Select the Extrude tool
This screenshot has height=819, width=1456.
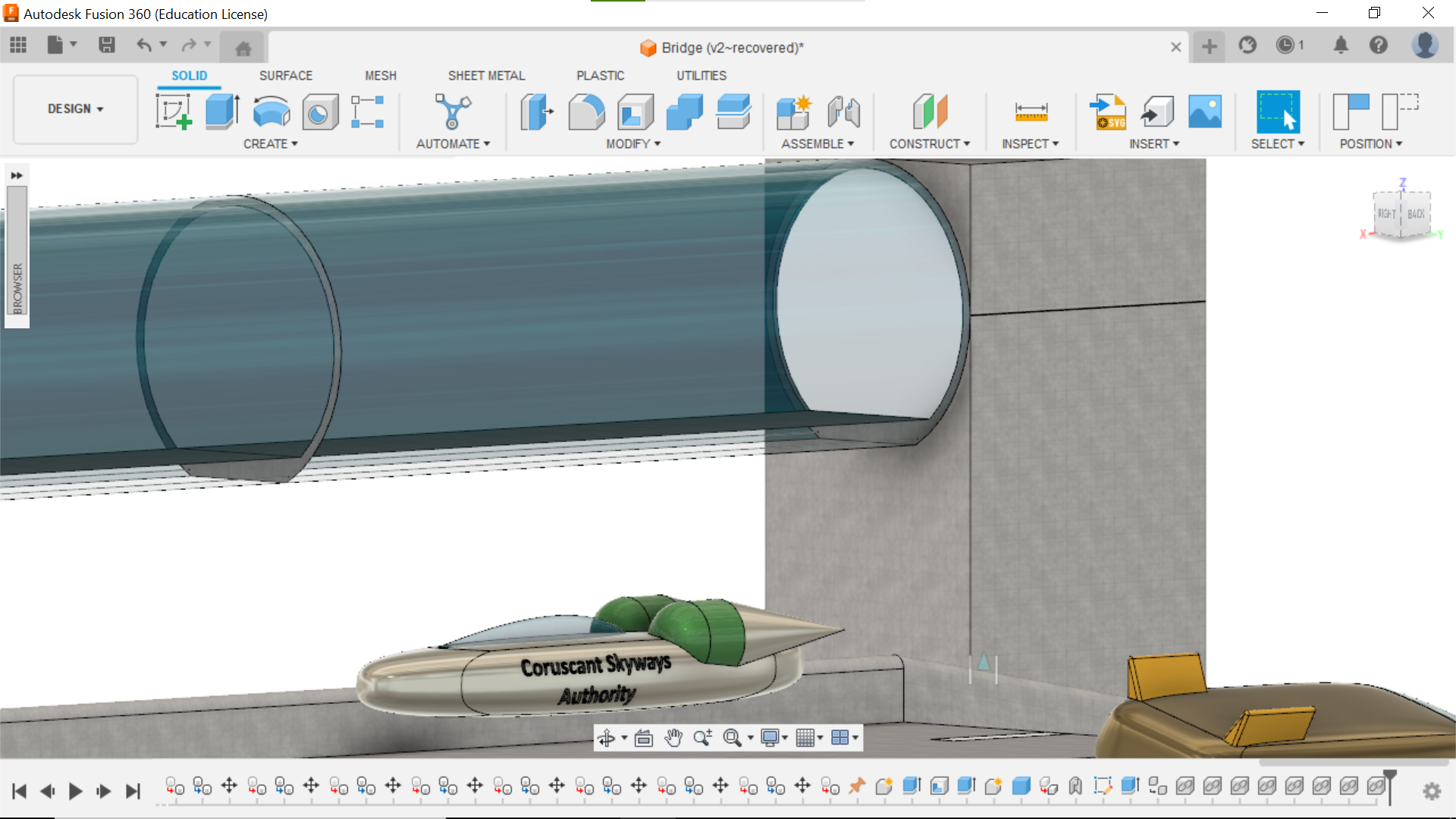(222, 111)
